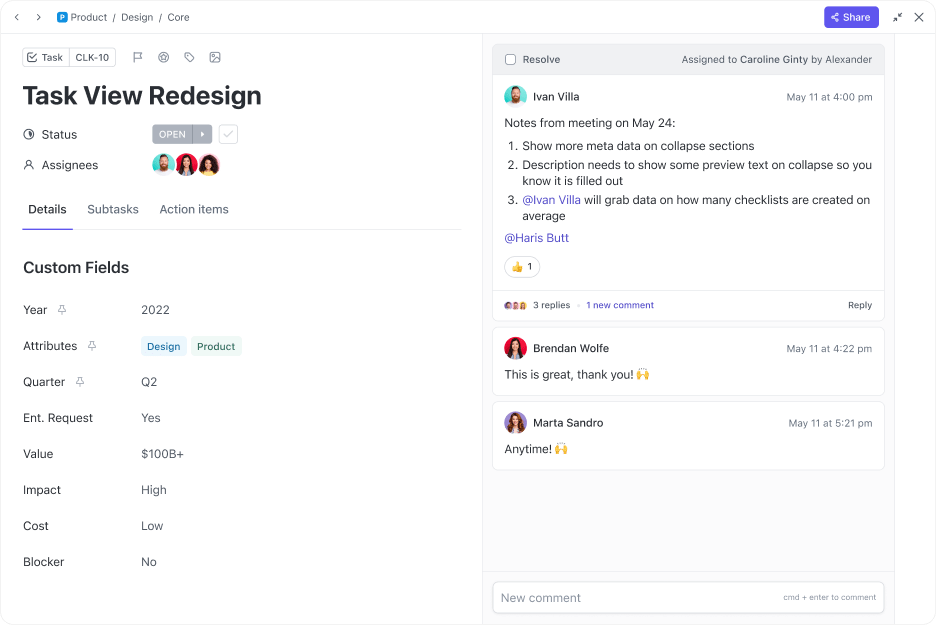Viewport: 936px width, 625px height.
Task: Add a tag to the task
Action: (x=190, y=57)
